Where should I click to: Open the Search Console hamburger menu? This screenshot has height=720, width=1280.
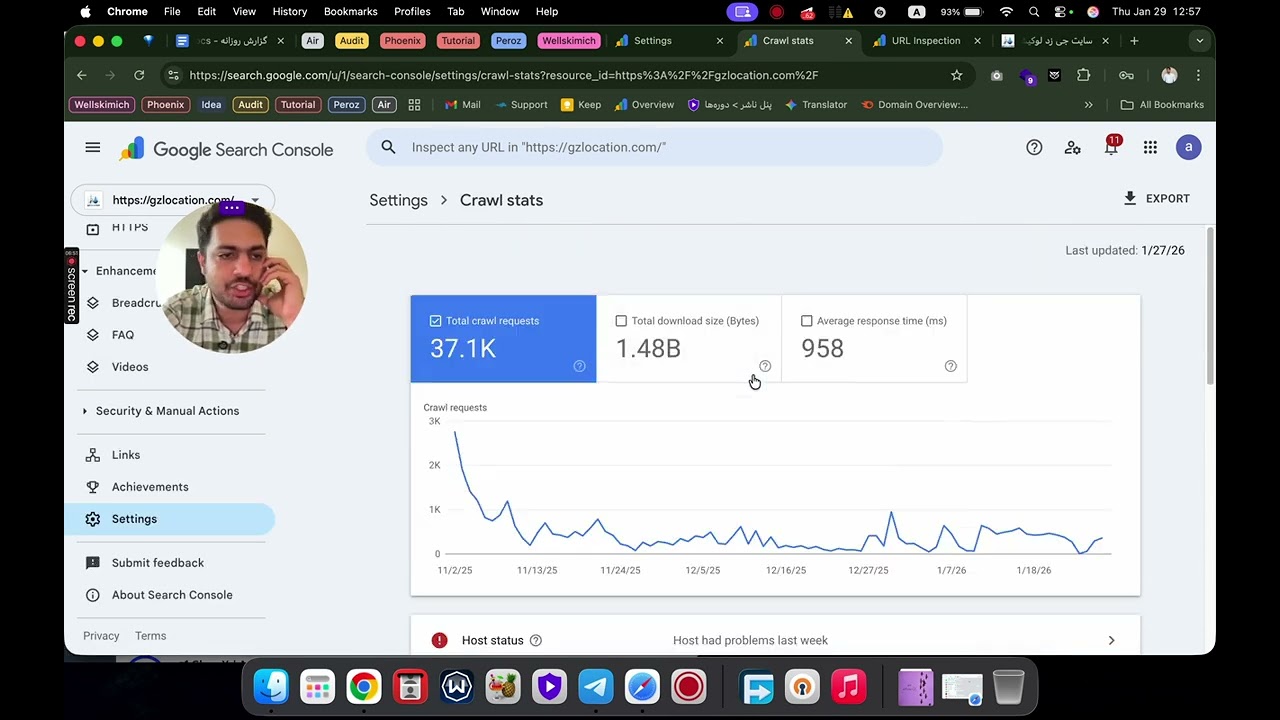(93, 148)
